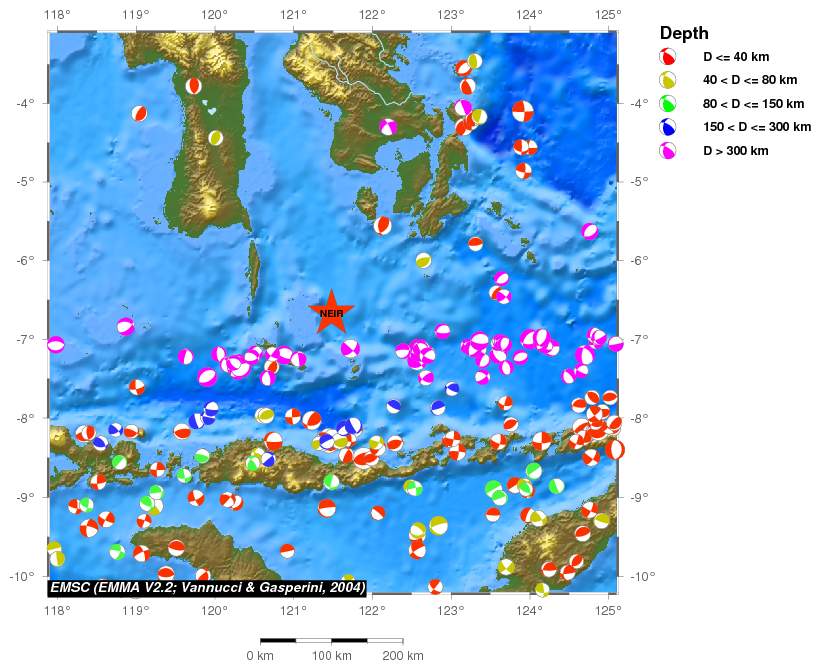The image size is (821, 670).
Task: Select the magenta beachball just southeast of the star
Action: point(350,348)
